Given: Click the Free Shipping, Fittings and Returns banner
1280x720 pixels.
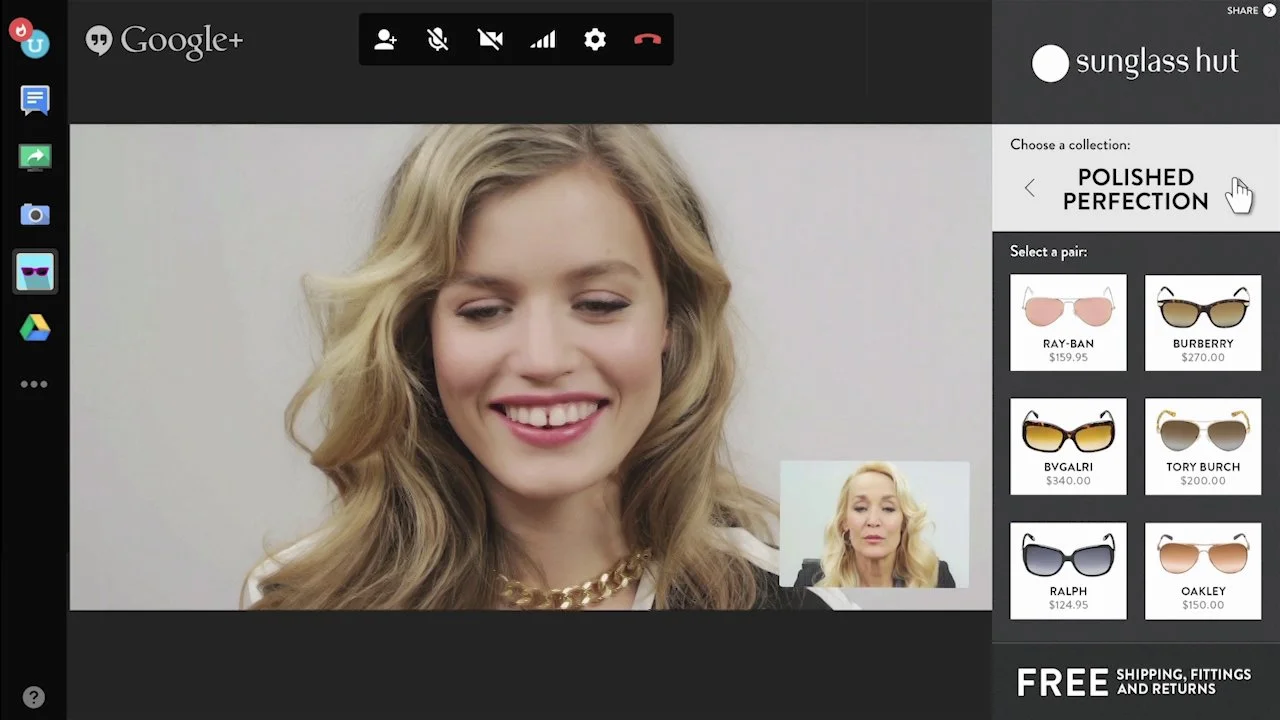Looking at the screenshot, I should coord(1135,682).
